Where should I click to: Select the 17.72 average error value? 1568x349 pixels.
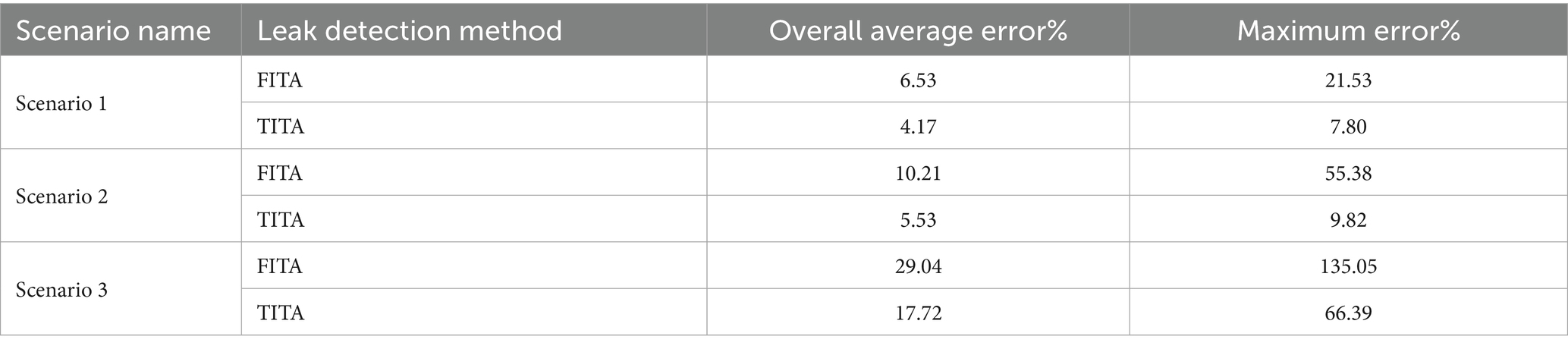(918, 313)
